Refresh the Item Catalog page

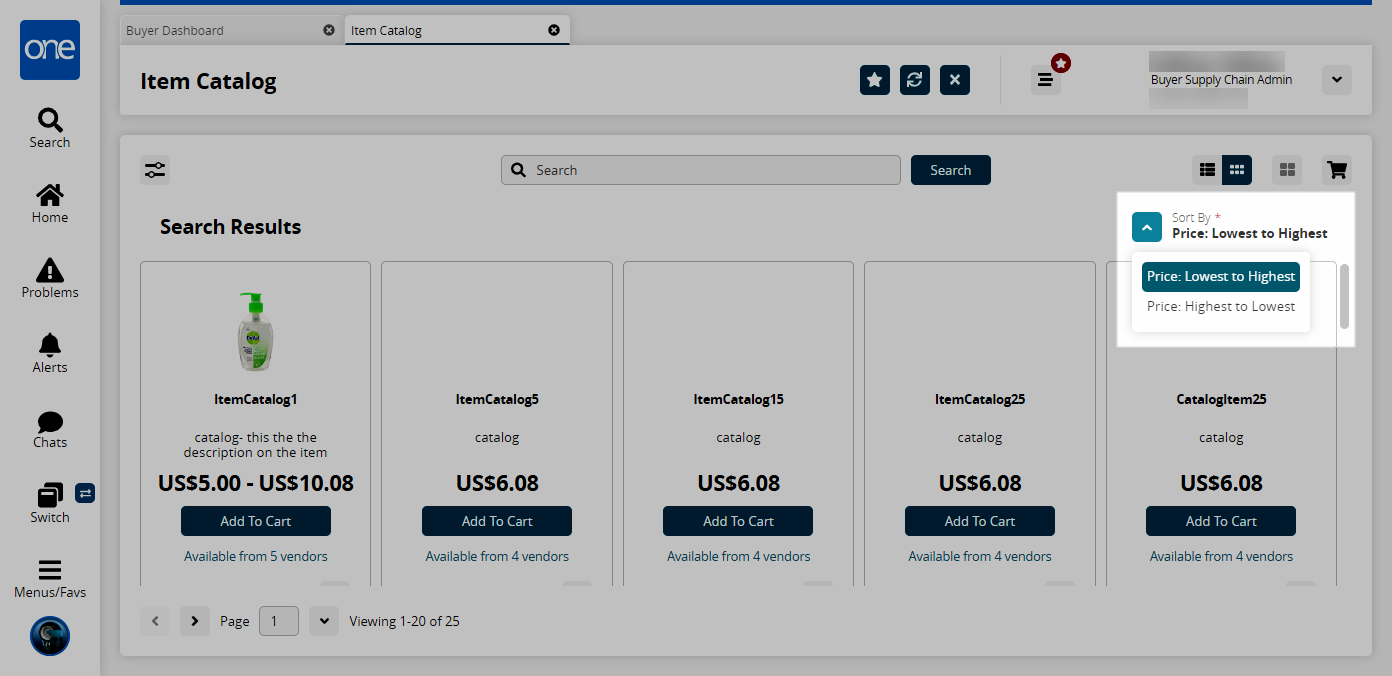click(x=915, y=80)
